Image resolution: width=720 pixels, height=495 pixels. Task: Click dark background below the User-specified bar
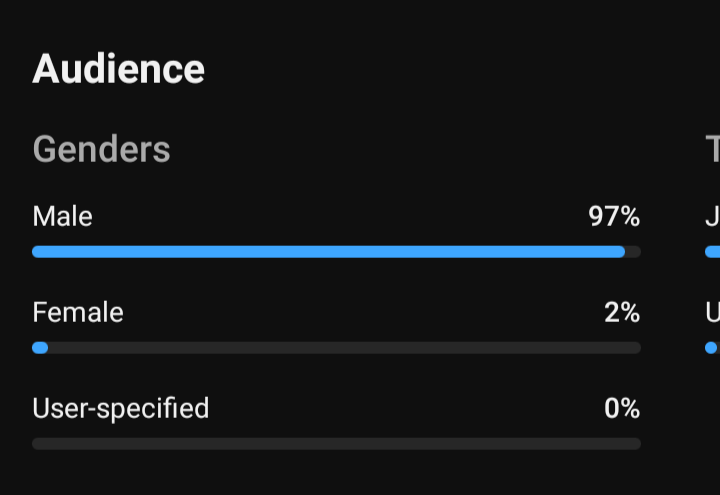(337, 475)
